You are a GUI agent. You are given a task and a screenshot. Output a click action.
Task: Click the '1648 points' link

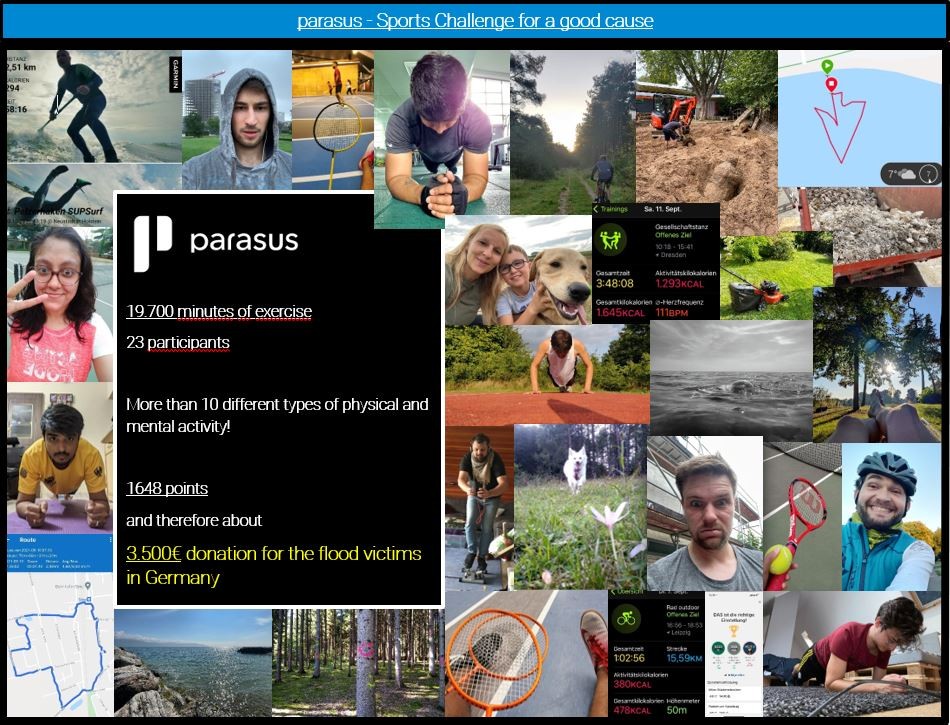[x=167, y=488]
